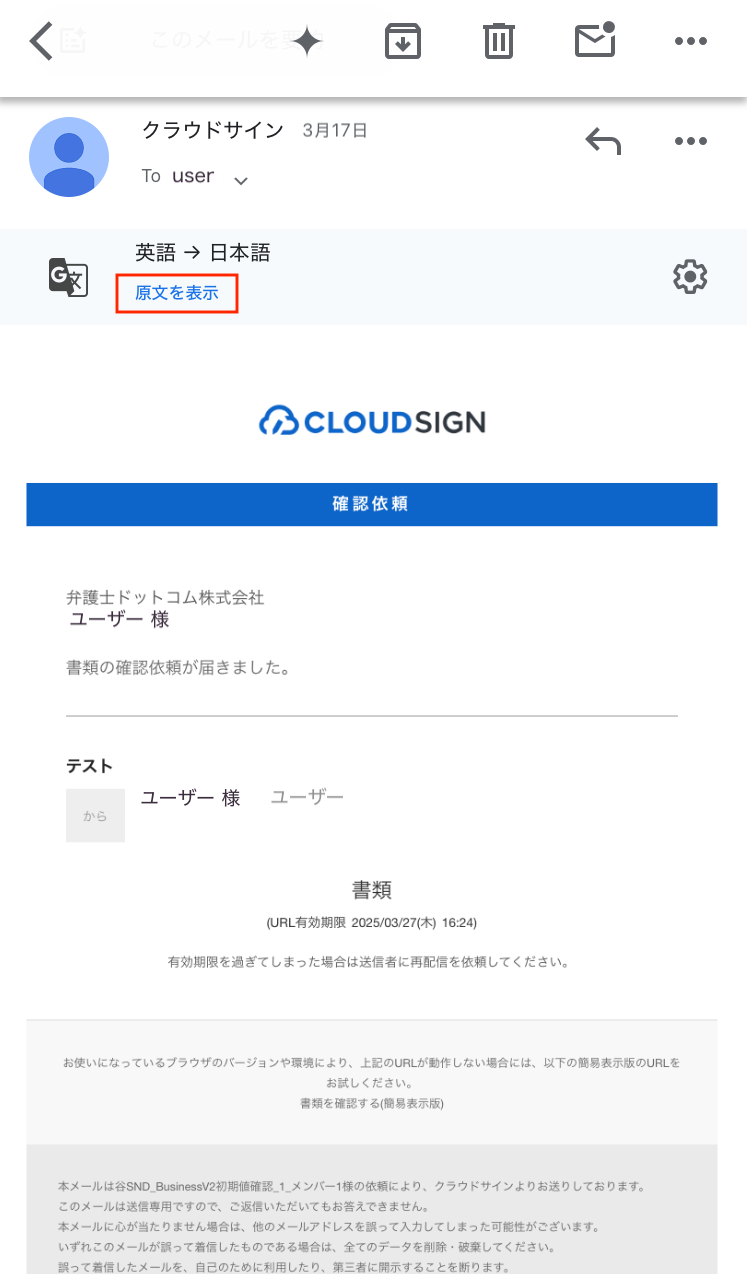
Task: Tap sender name クラウドサイン in the header
Action: point(213,130)
